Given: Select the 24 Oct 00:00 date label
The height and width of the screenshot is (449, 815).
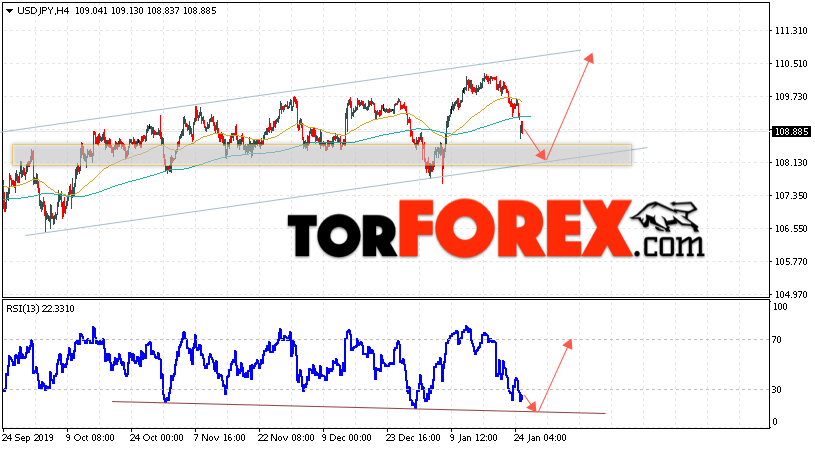Looking at the screenshot, I should pos(156,438).
